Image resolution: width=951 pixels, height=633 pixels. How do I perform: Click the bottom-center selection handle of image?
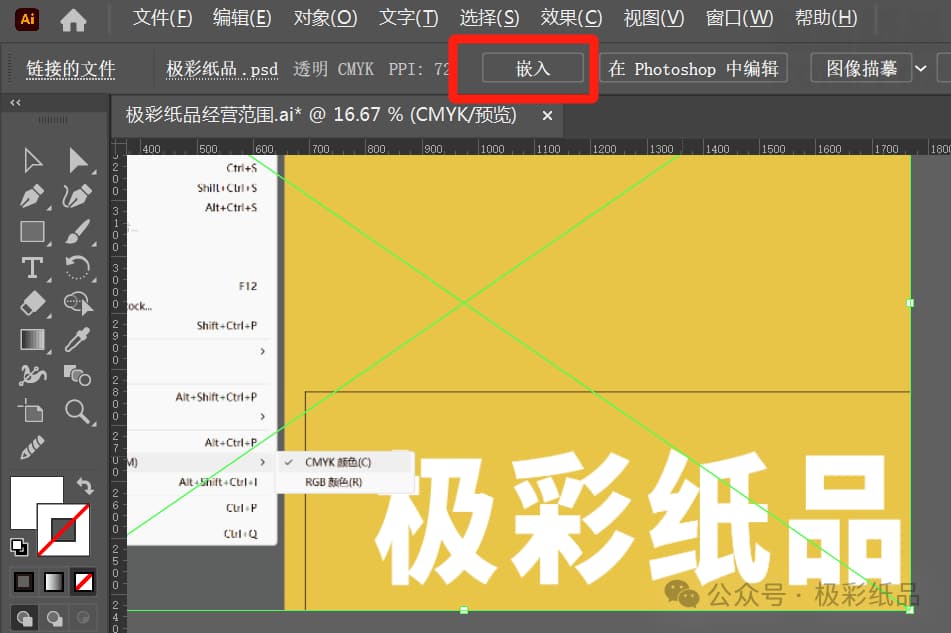[463, 610]
